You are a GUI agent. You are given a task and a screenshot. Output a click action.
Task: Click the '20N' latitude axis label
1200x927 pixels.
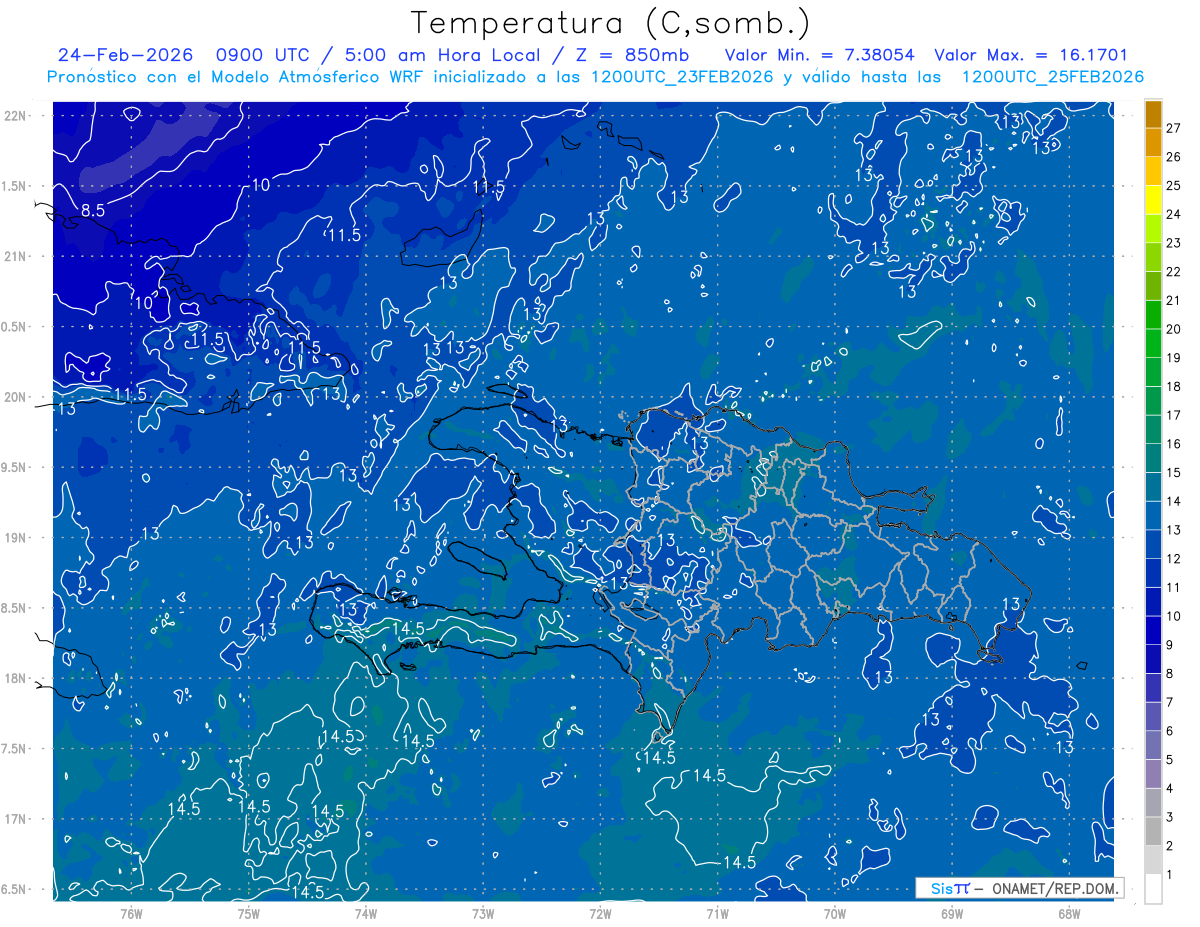(15, 397)
